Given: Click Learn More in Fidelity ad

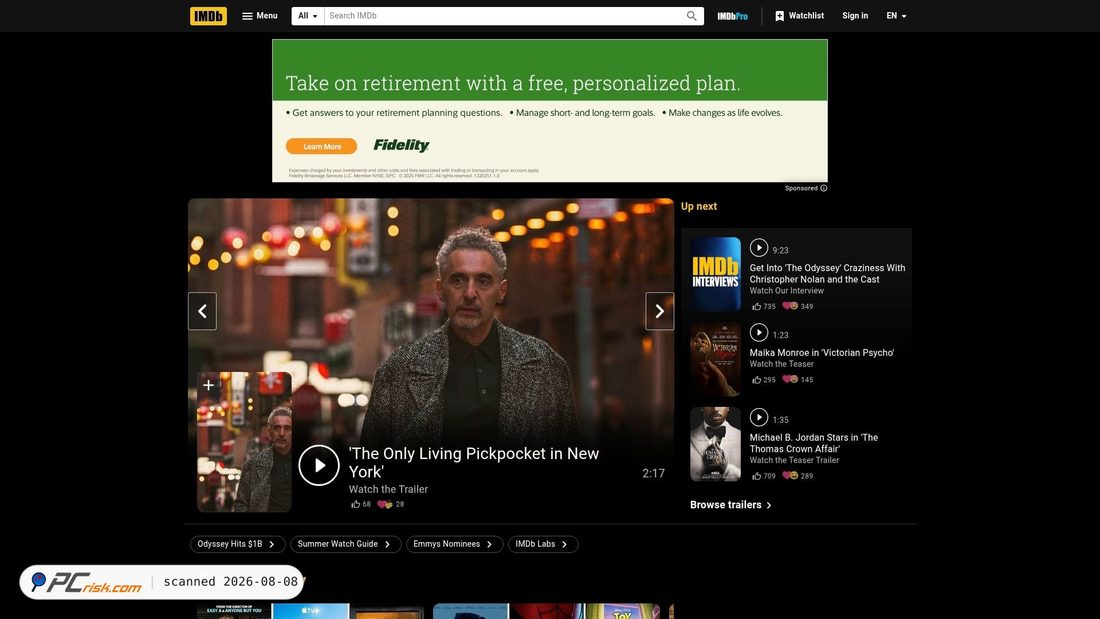Looking at the screenshot, I should (321, 146).
